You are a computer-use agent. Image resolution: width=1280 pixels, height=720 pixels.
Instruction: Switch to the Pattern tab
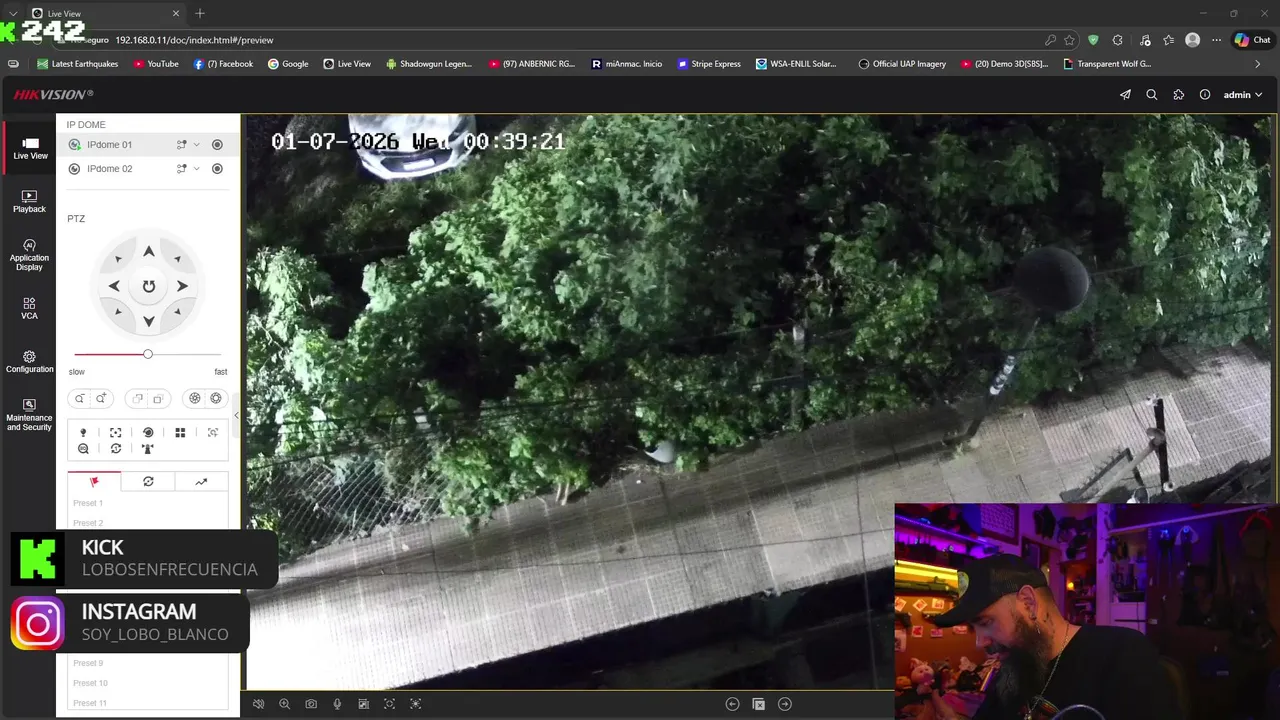201,482
